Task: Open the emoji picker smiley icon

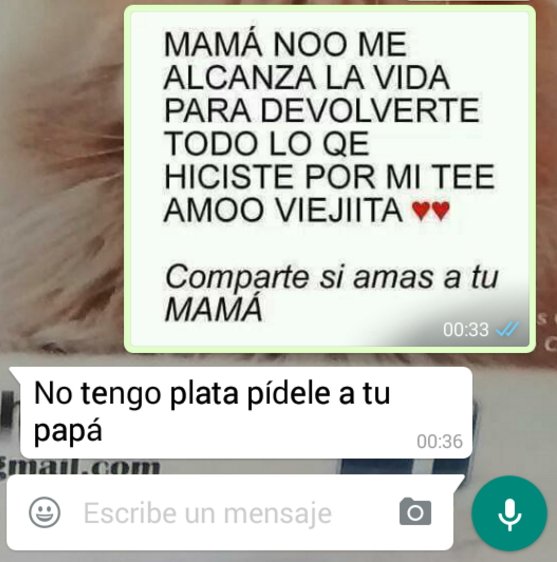Action: pyautogui.click(x=44, y=512)
